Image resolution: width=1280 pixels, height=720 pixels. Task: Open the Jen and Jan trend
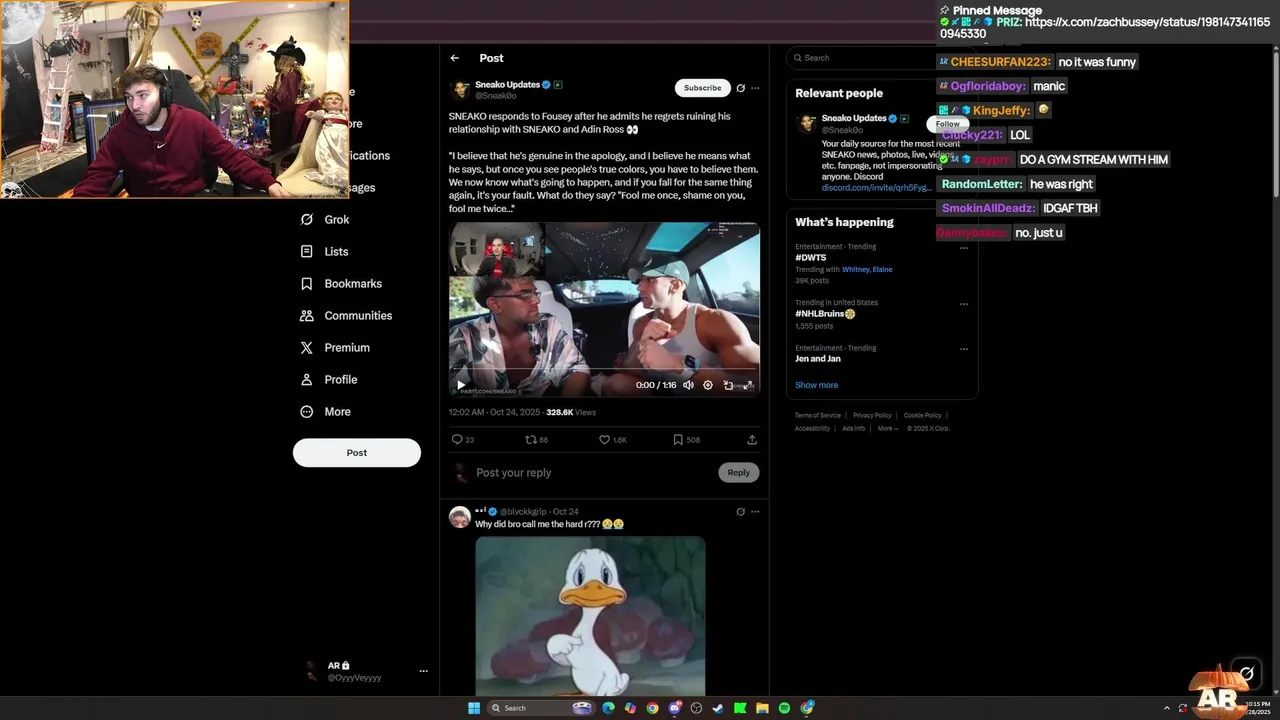[818, 359]
